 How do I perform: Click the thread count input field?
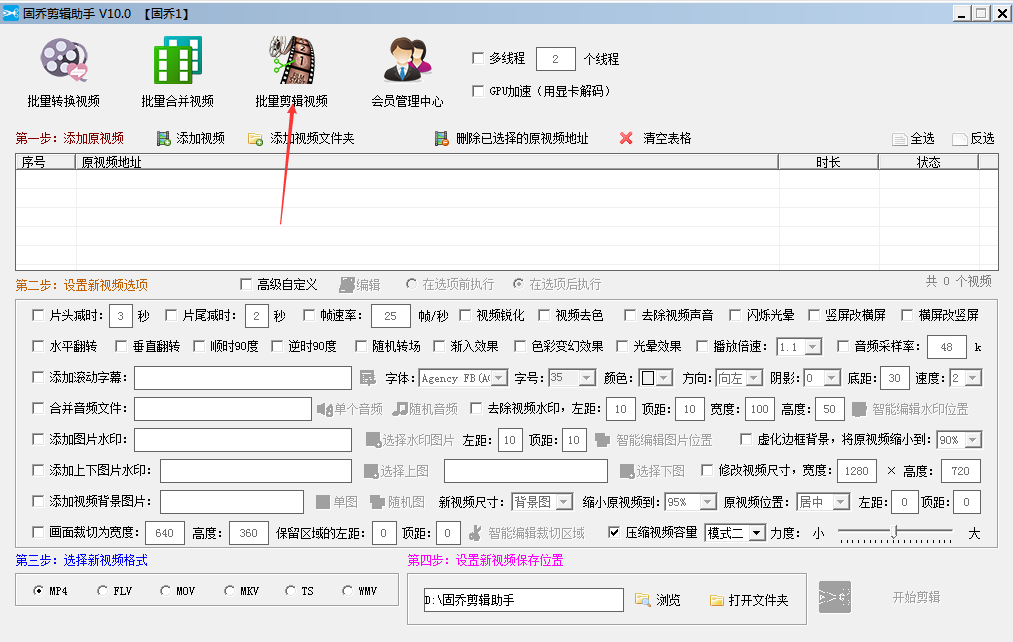point(556,59)
